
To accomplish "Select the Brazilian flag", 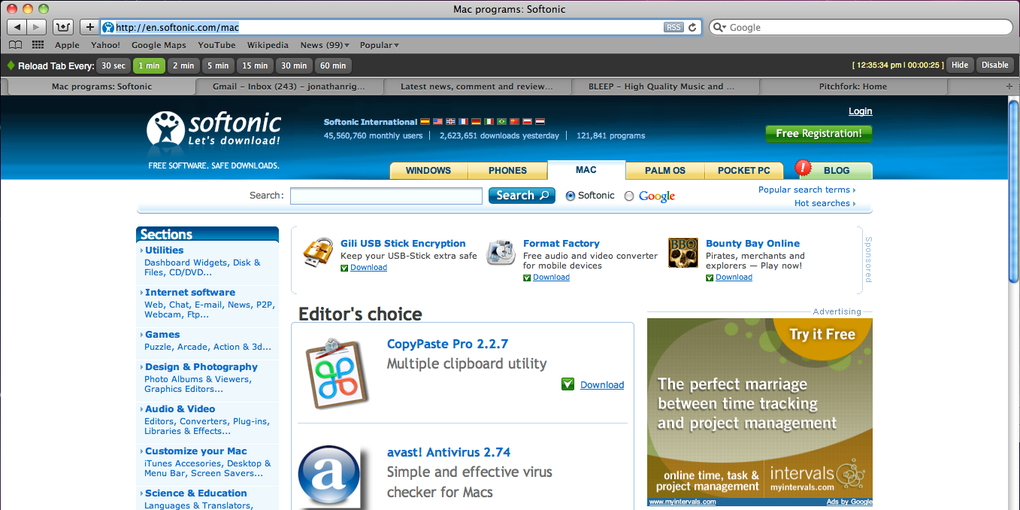I will tap(502, 122).
